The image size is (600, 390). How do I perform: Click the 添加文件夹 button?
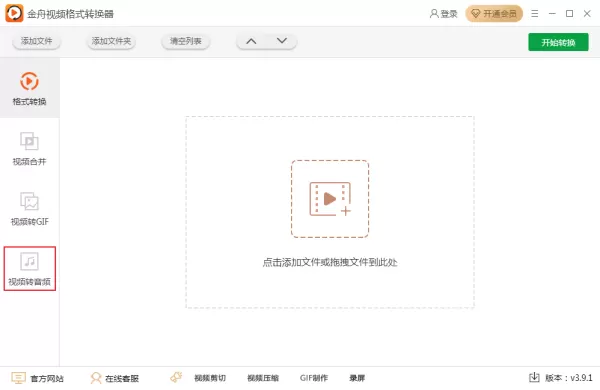[x=111, y=41]
